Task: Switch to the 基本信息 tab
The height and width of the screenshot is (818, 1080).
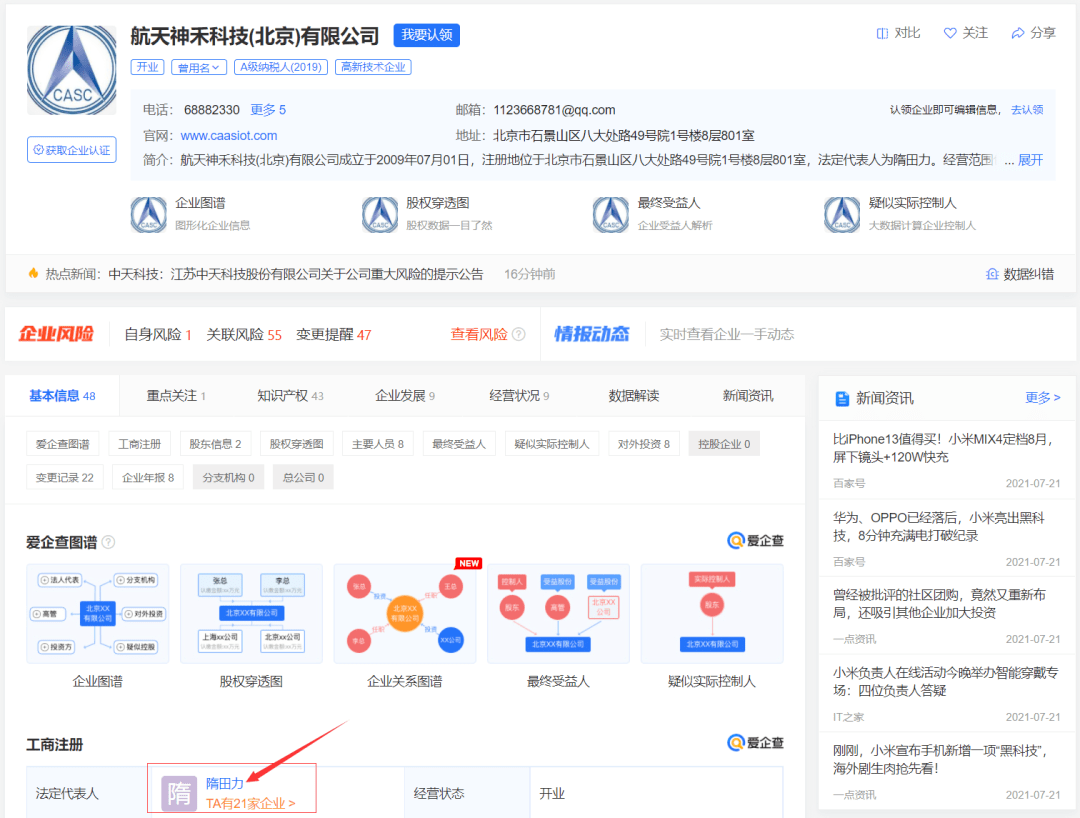Action: [x=62, y=396]
